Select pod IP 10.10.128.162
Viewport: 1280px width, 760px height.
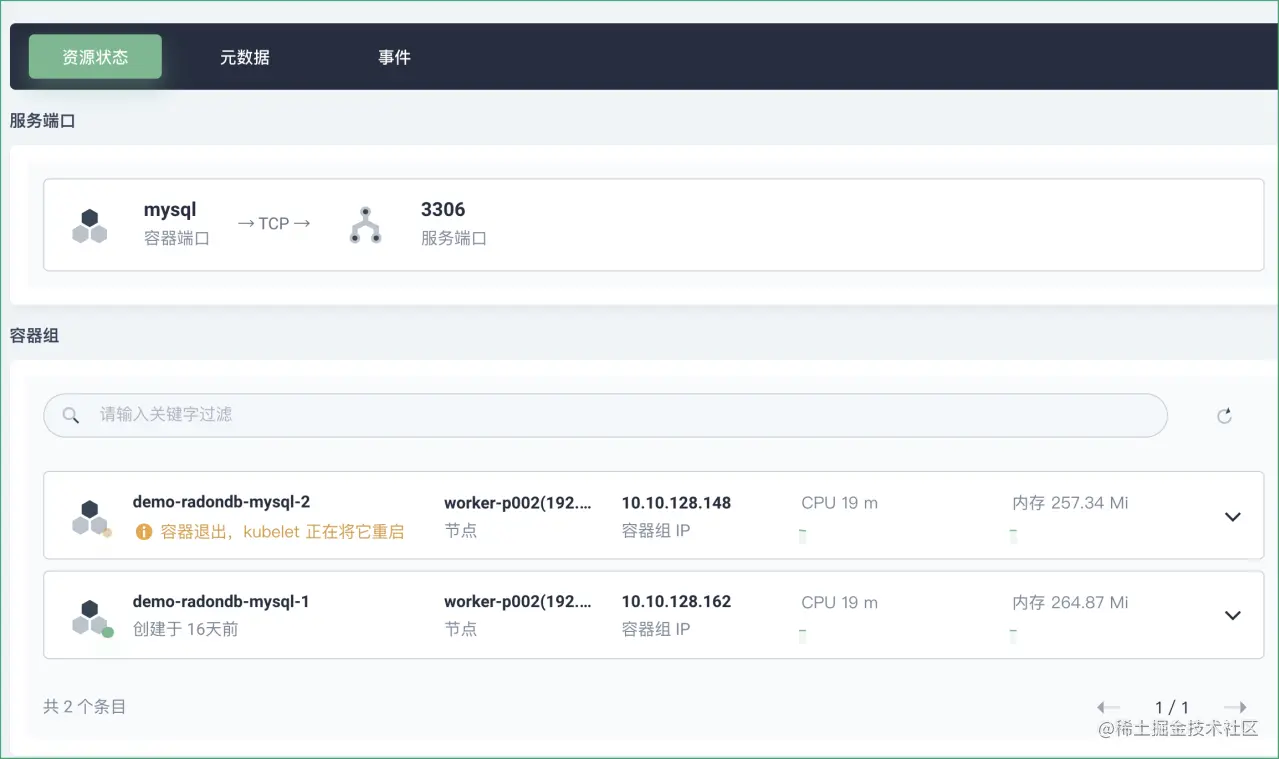[676, 602]
